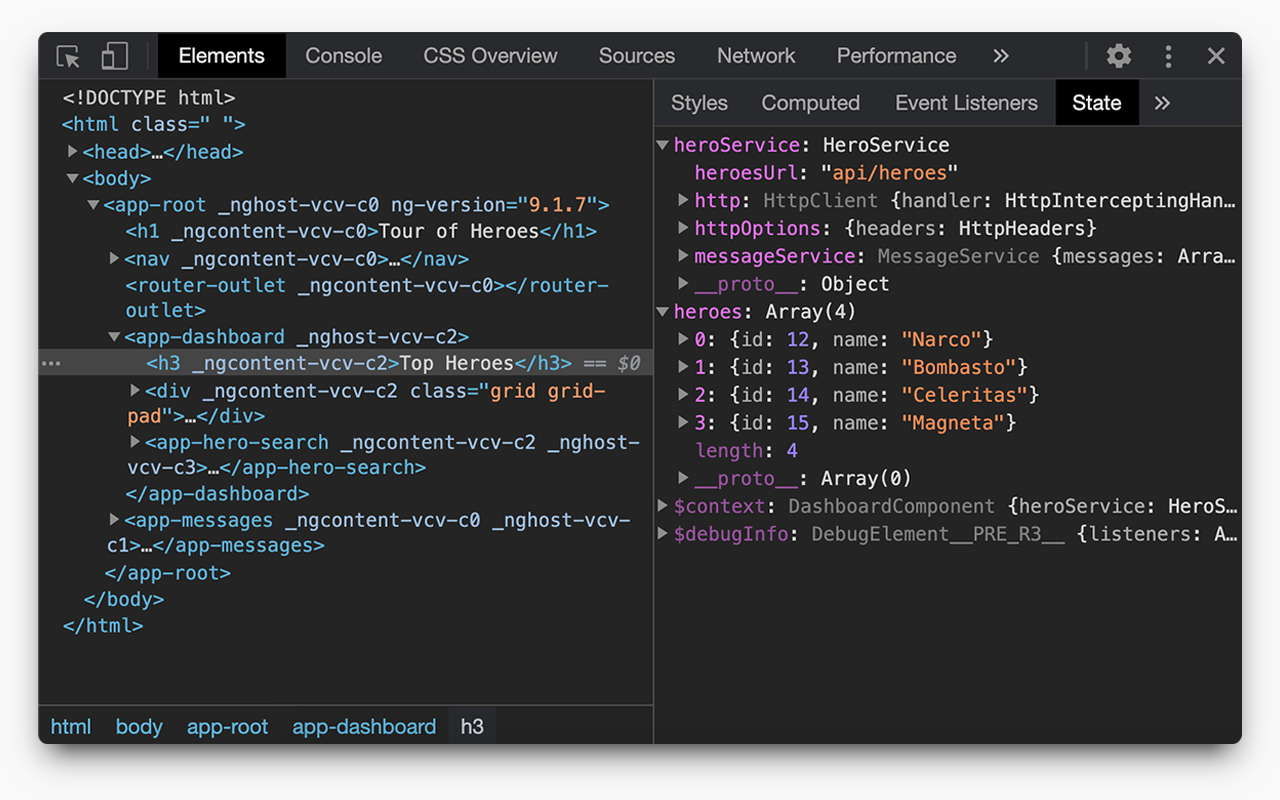Close the DevTools window
Screen dimensions: 1280x800
pos(1216,56)
